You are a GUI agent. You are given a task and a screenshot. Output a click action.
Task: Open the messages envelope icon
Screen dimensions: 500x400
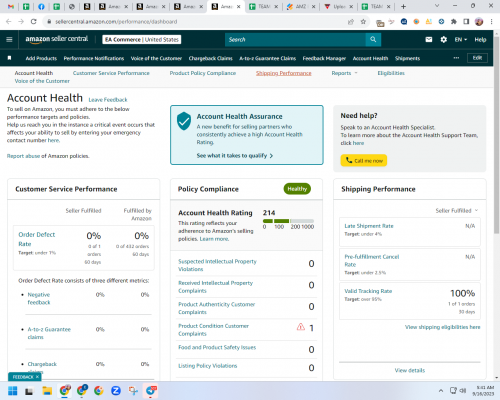click(429, 40)
